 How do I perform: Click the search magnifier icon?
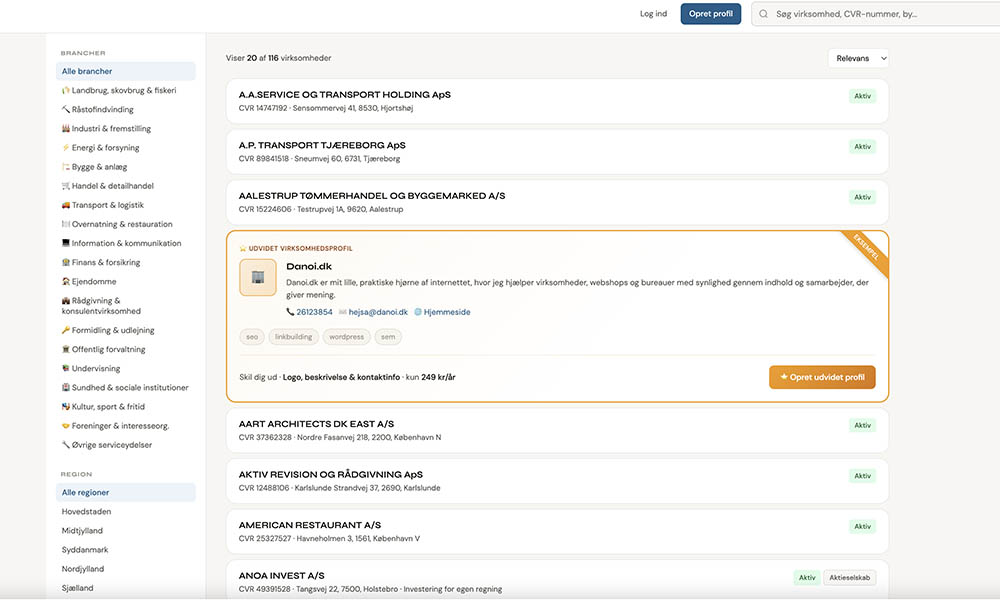point(765,14)
